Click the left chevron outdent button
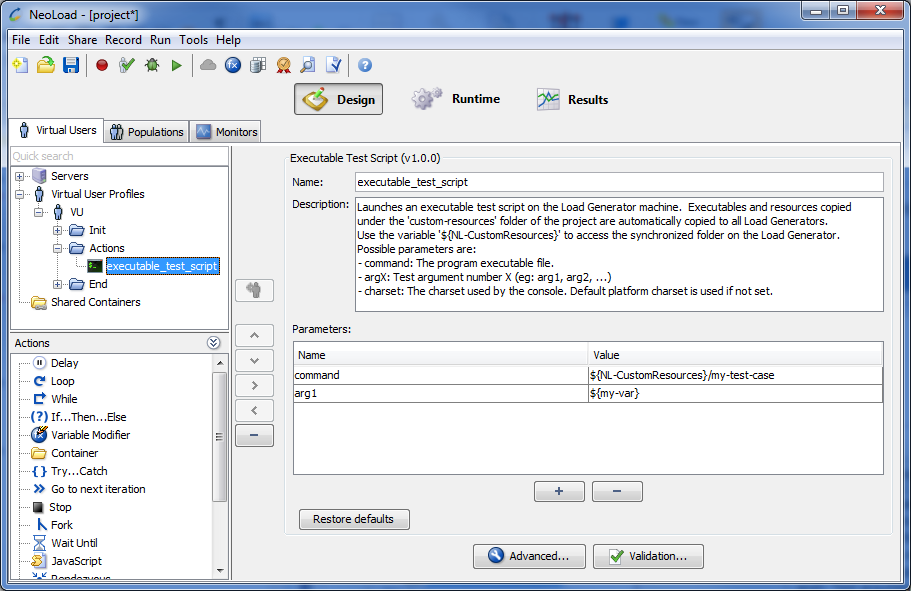The height and width of the screenshot is (591, 911). pyautogui.click(x=254, y=410)
